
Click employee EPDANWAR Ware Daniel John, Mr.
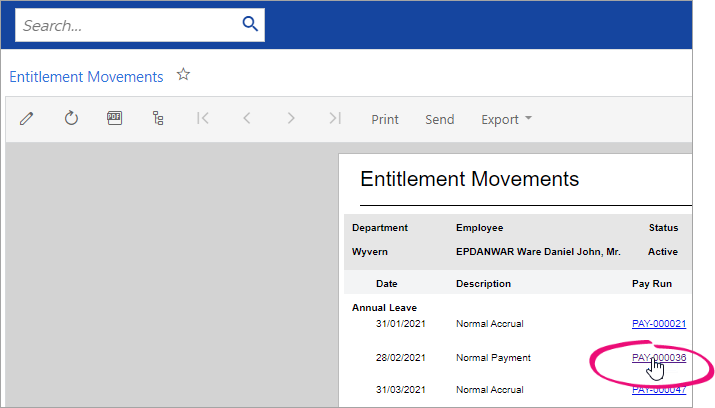(538, 252)
